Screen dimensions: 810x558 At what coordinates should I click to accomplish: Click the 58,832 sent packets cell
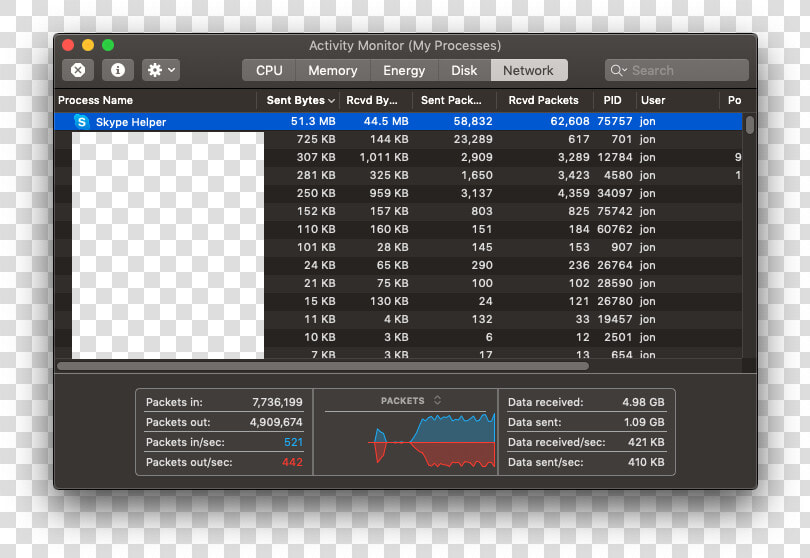(473, 121)
